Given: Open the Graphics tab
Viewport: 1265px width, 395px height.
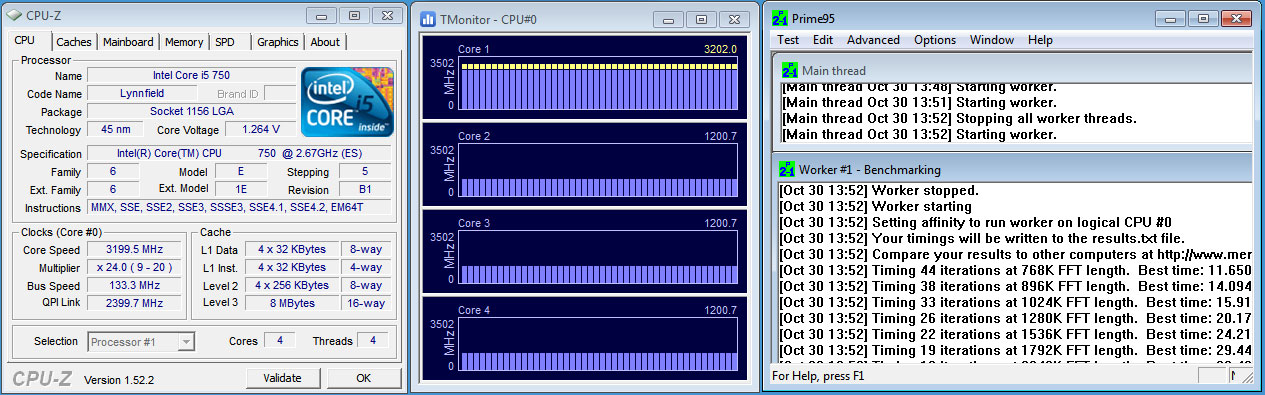Looking at the screenshot, I should (x=277, y=42).
